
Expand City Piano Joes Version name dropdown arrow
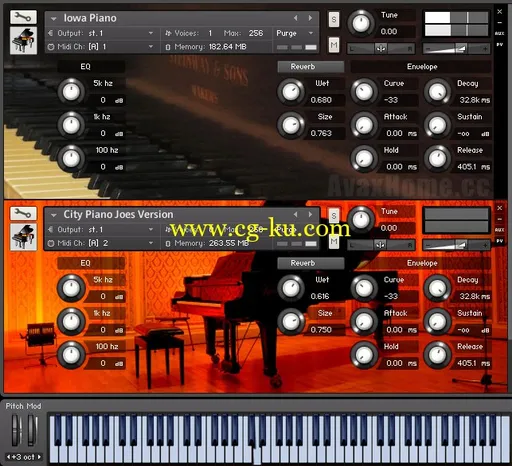point(53,215)
